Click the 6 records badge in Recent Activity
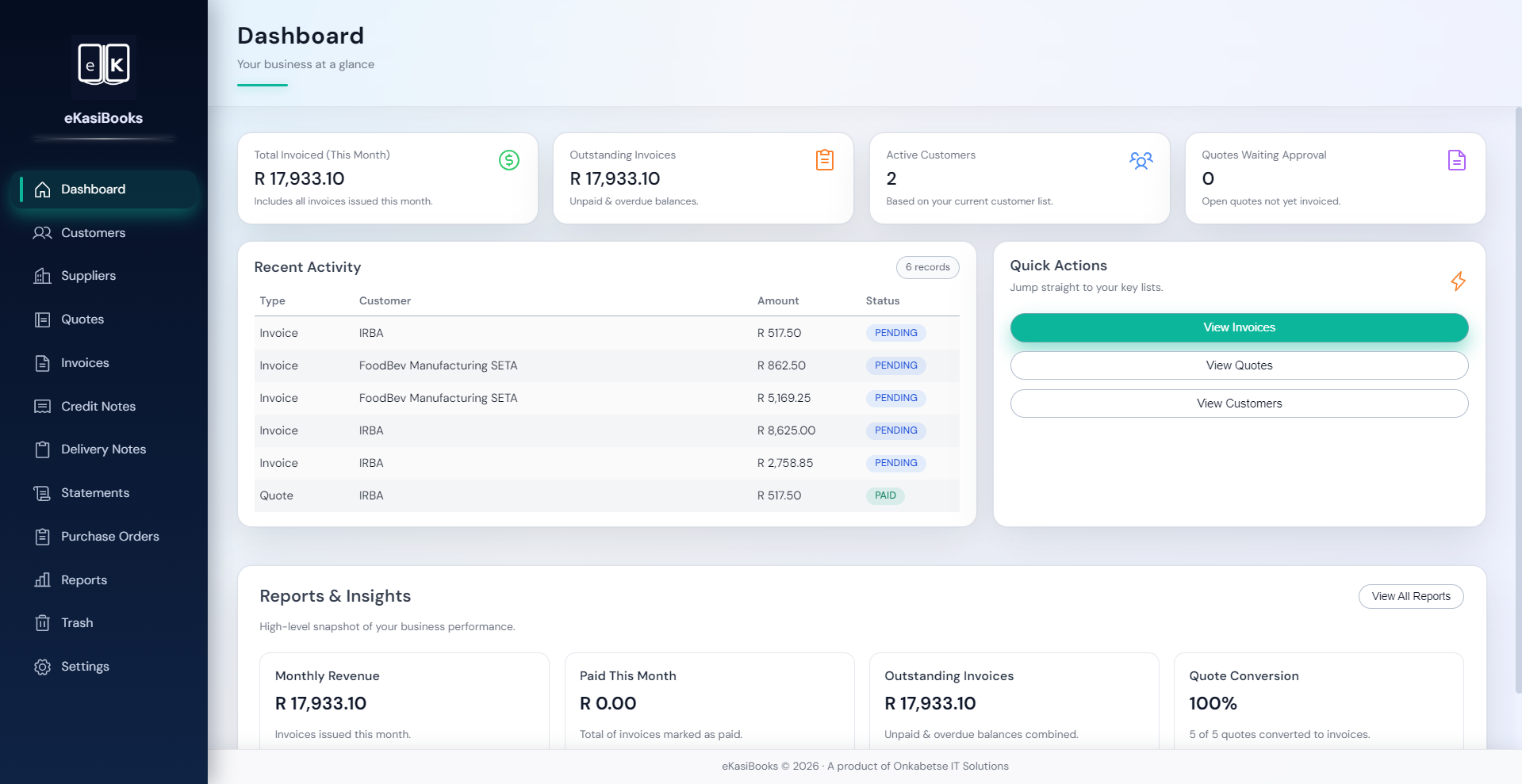This screenshot has width=1522, height=784. coord(927,267)
